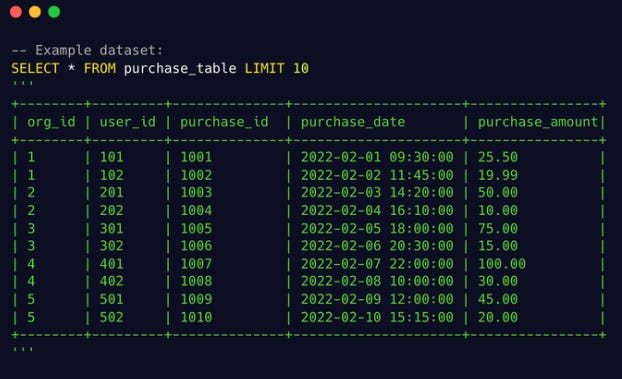Screen dimensions: 622x379
Task: Click date 2022-02-06 20:30:00
Action: [377, 246]
